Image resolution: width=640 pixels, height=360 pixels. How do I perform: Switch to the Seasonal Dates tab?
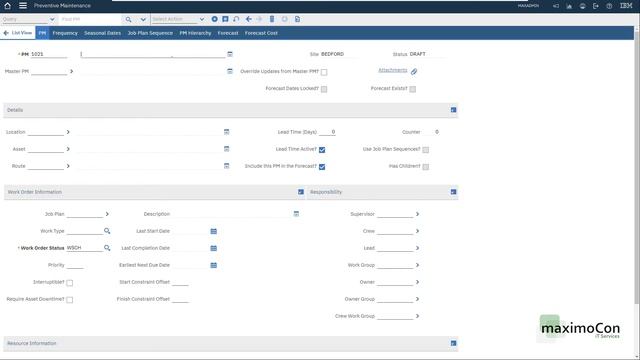click(102, 33)
